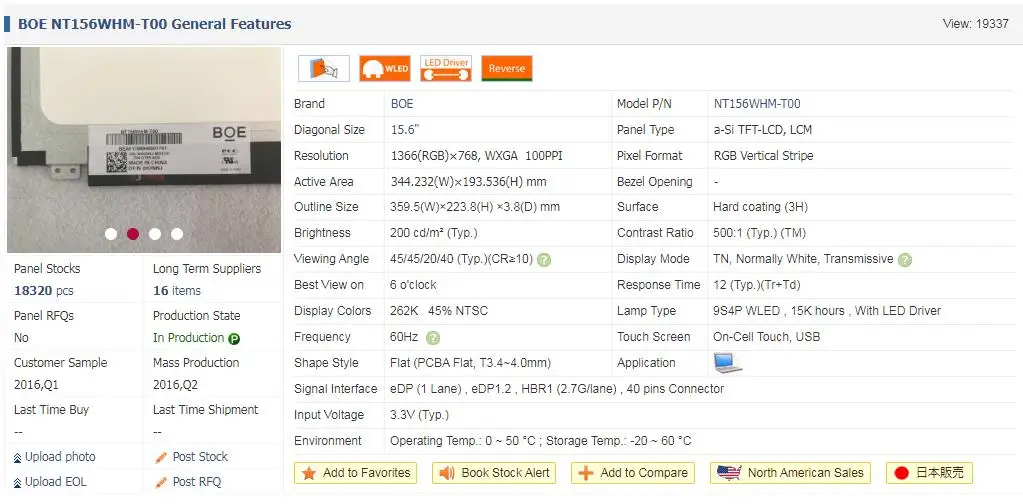The width and height of the screenshot is (1023, 504).
Task: Click the Upload photo arrow icon
Action: (x=18, y=458)
